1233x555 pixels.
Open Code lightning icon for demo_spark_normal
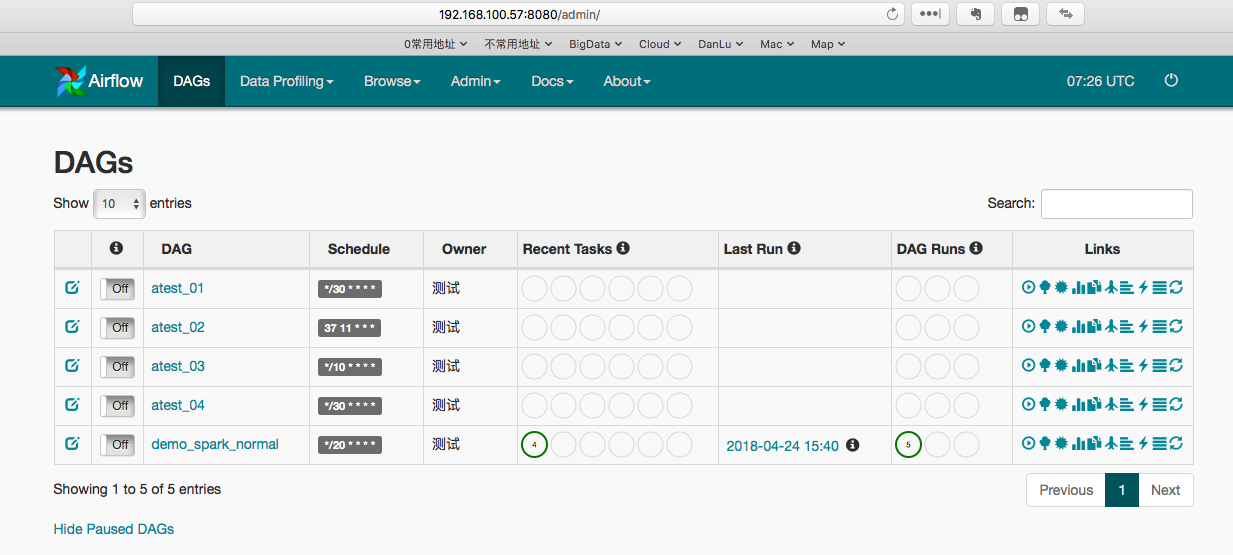point(1143,443)
